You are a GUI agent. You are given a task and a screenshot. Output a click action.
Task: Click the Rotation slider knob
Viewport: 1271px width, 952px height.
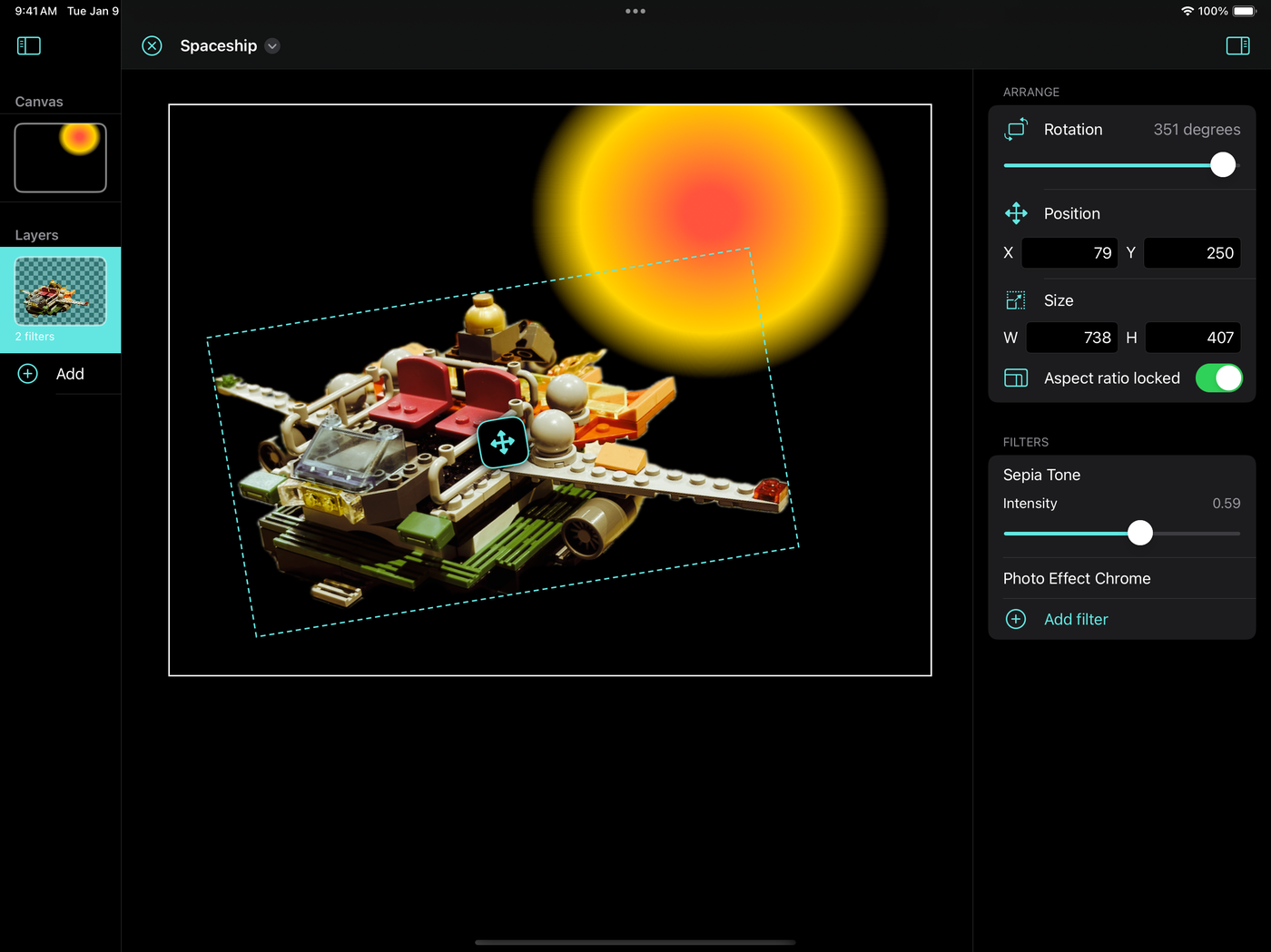pos(1223,165)
